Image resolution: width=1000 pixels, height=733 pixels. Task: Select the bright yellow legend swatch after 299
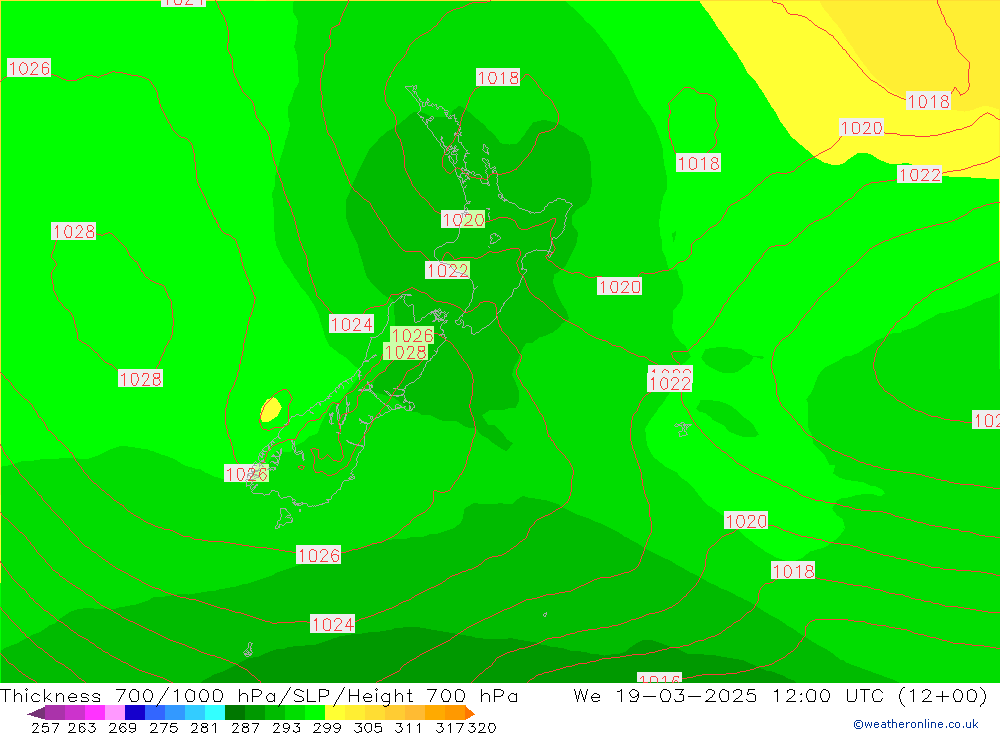coord(335,712)
